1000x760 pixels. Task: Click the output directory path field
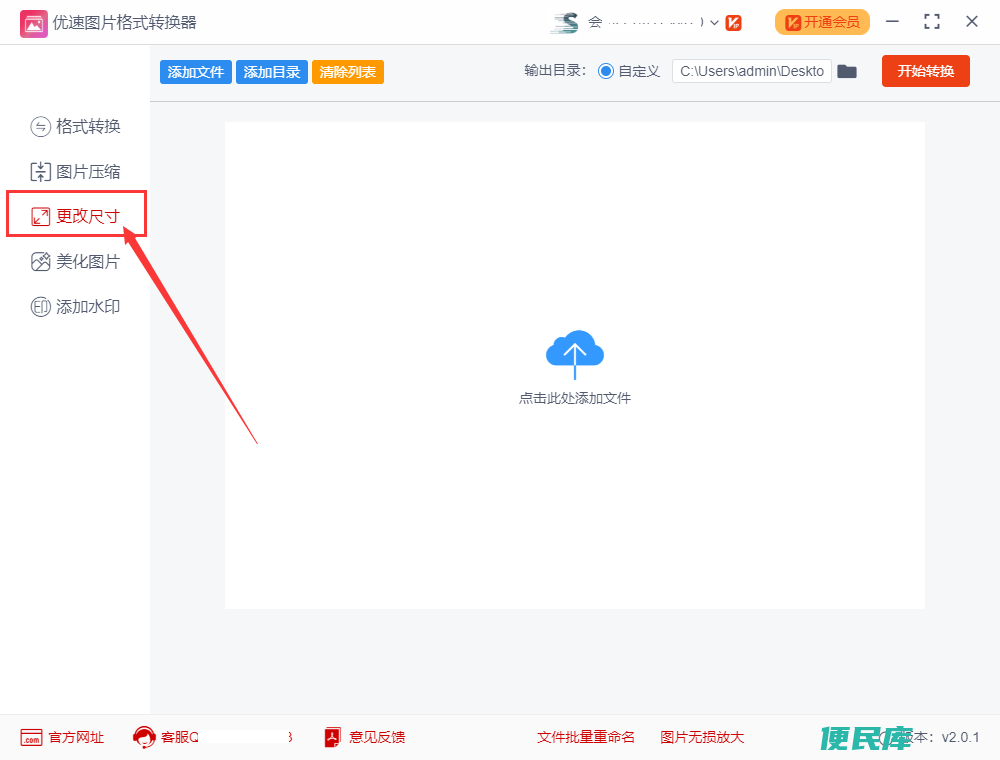[x=751, y=71]
